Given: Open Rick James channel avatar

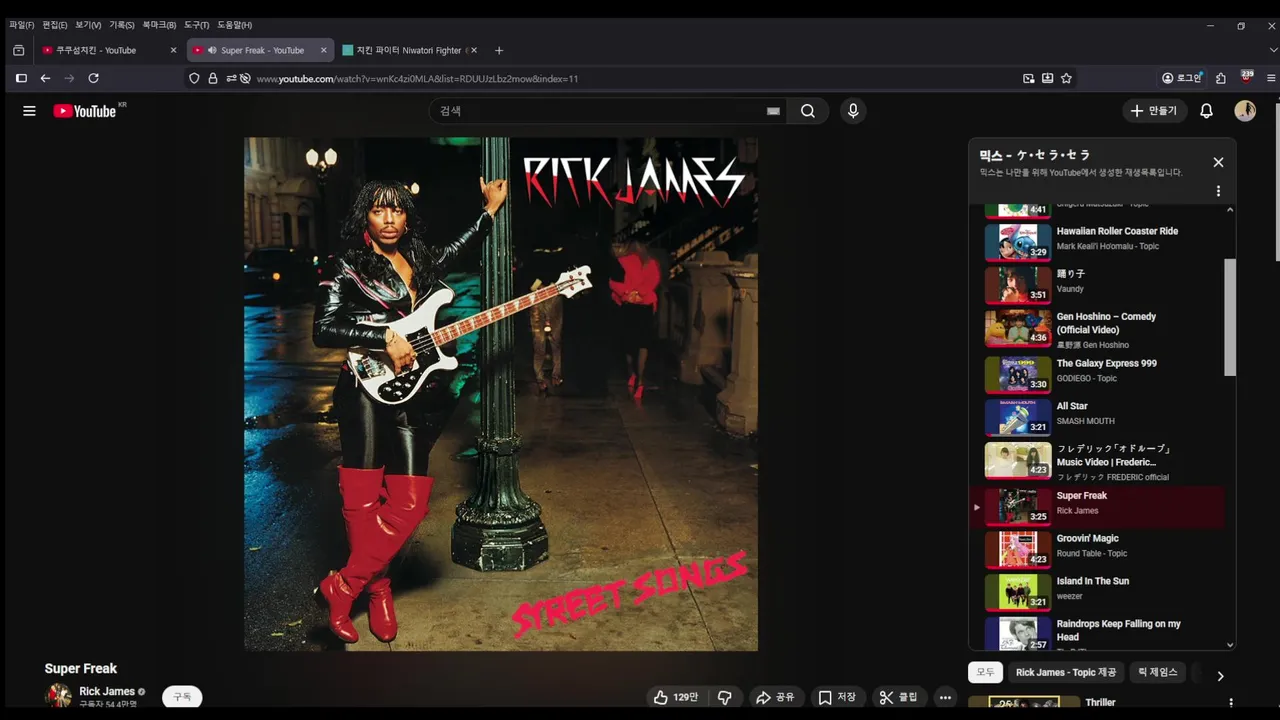Looking at the screenshot, I should click(59, 695).
